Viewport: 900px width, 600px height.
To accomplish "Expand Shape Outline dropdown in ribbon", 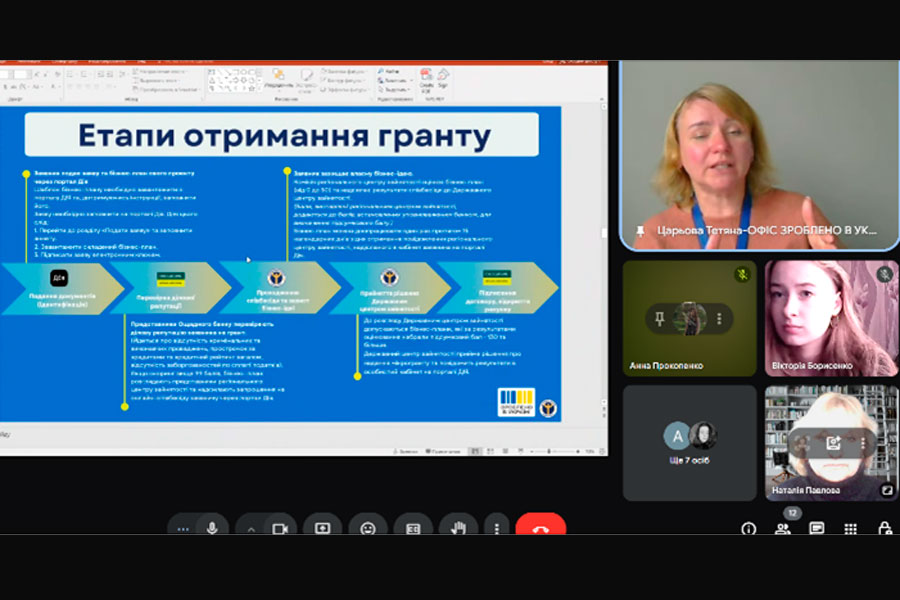I will coord(342,80).
